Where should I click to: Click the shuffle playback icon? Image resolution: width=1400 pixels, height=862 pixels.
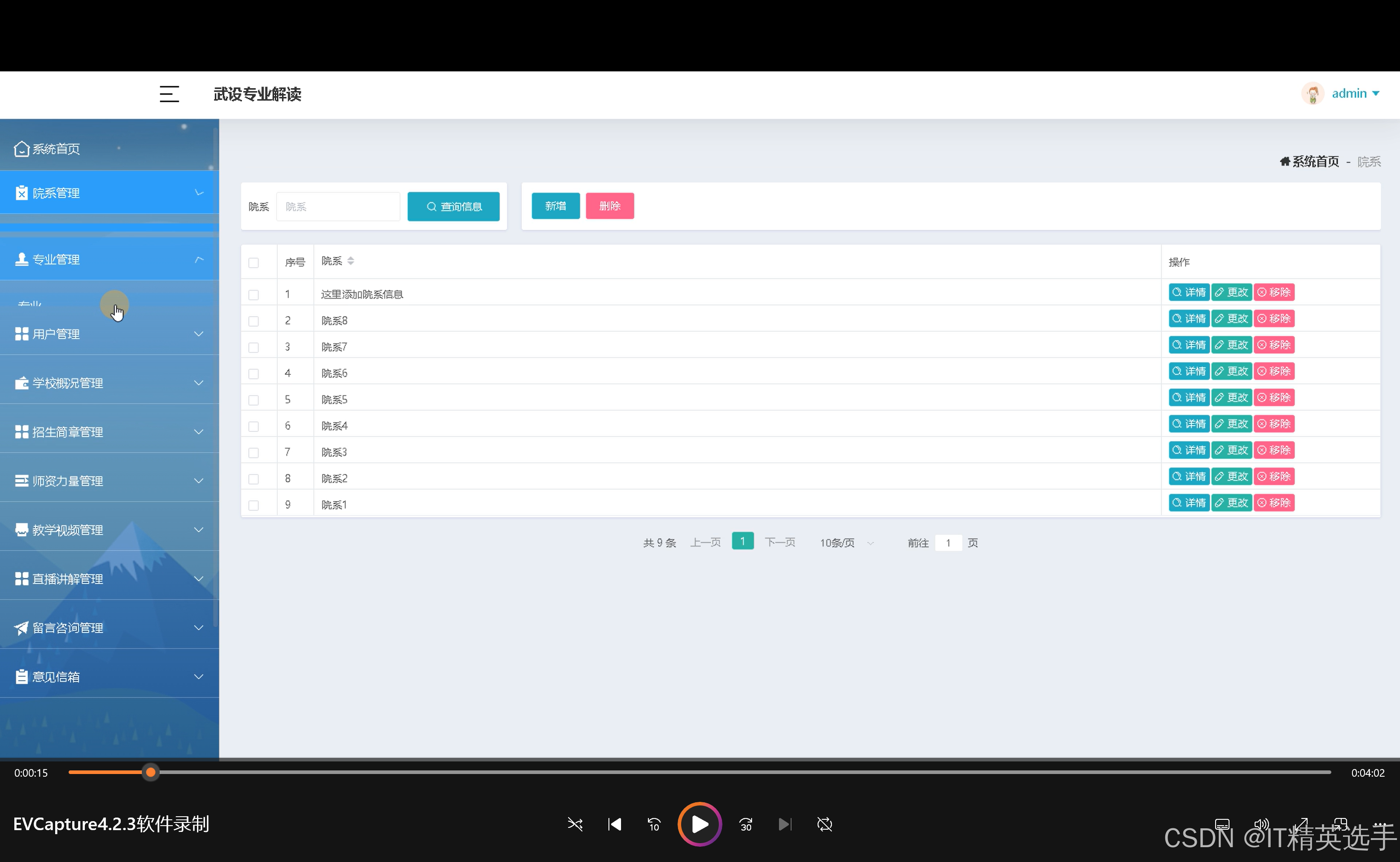tap(575, 824)
